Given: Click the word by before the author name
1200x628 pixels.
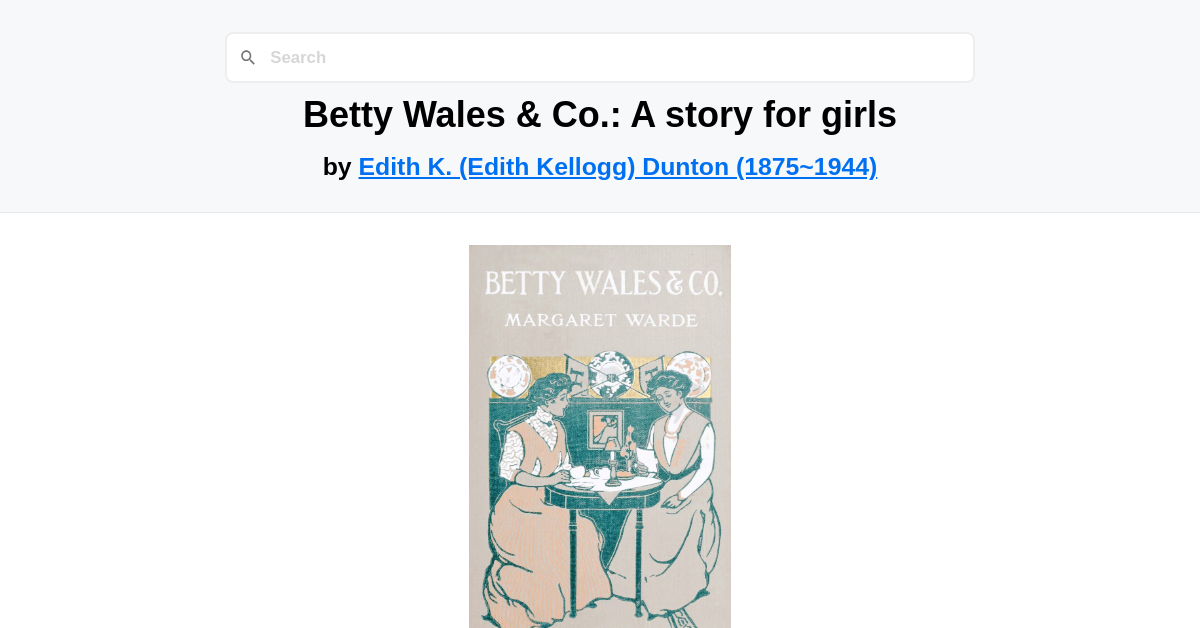Looking at the screenshot, I should click(x=339, y=166).
